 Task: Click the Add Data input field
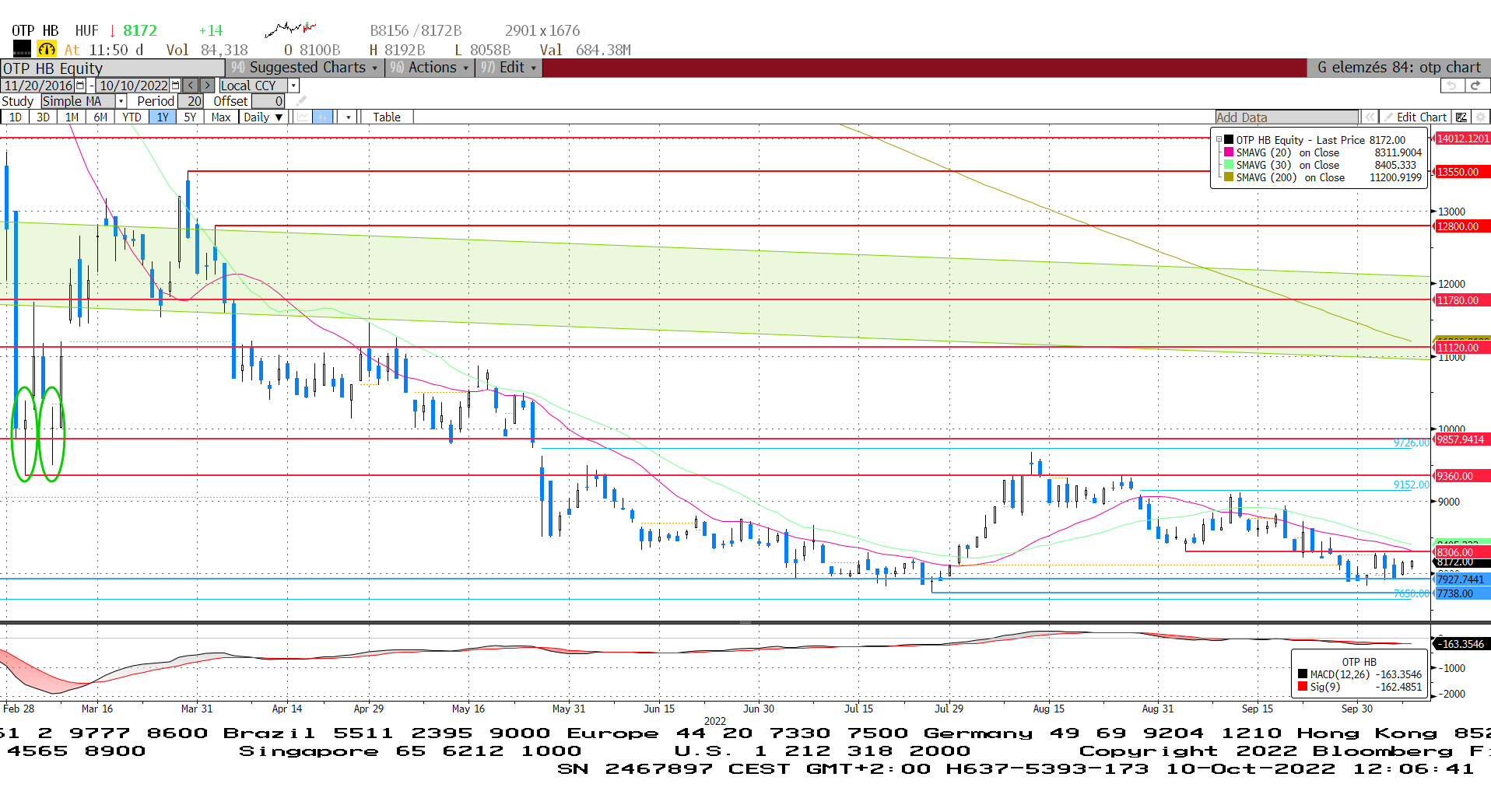1286,117
